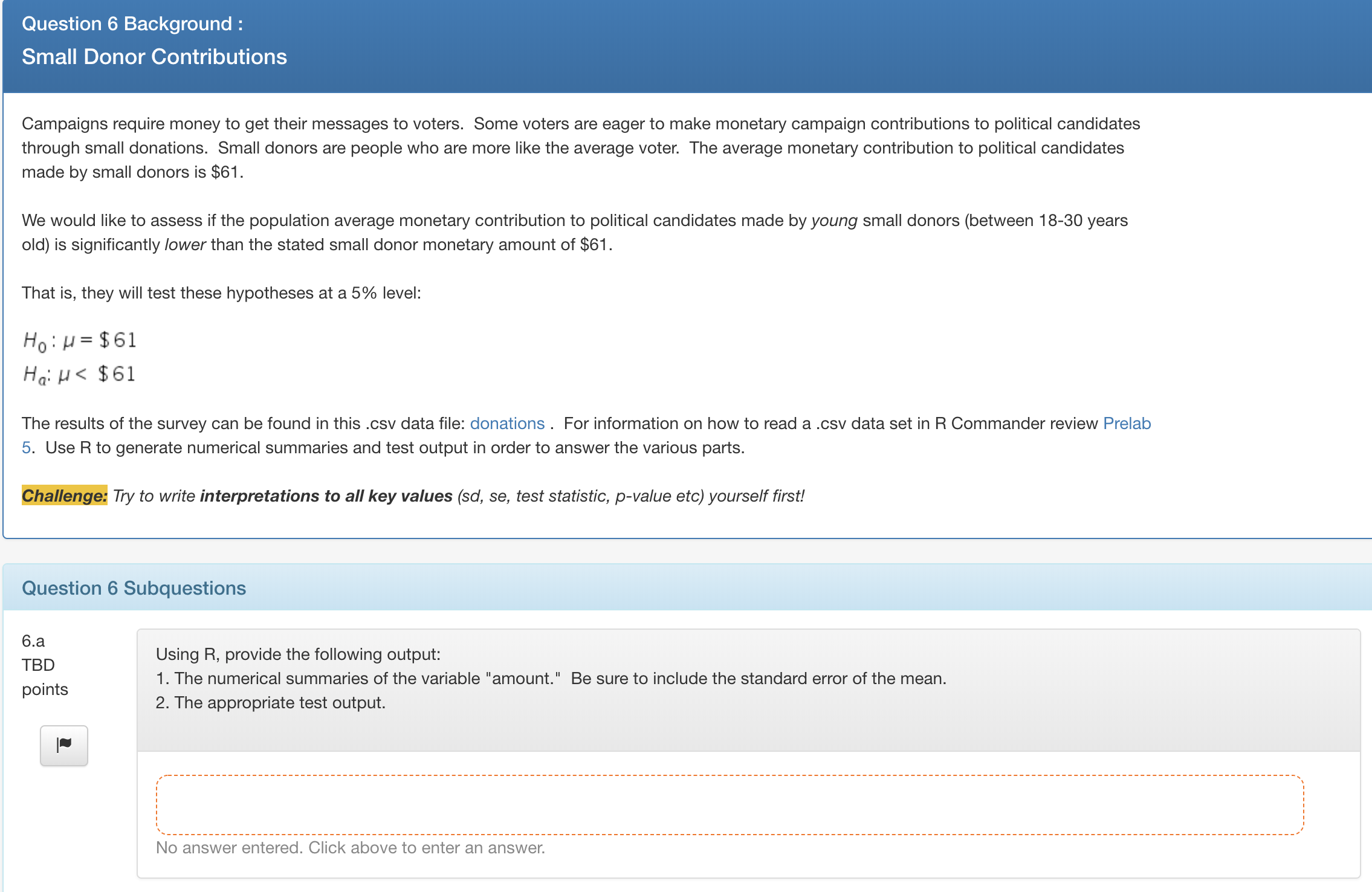Select the alternative hypothesis Ha: μ < $61
The width and height of the screenshot is (1372, 892).
pos(79,373)
